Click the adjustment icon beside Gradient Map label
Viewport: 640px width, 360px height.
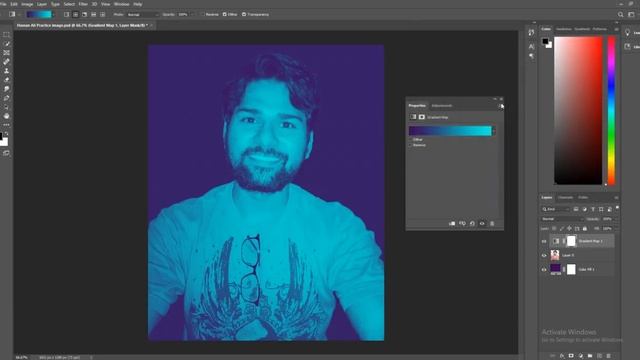(x=413, y=117)
